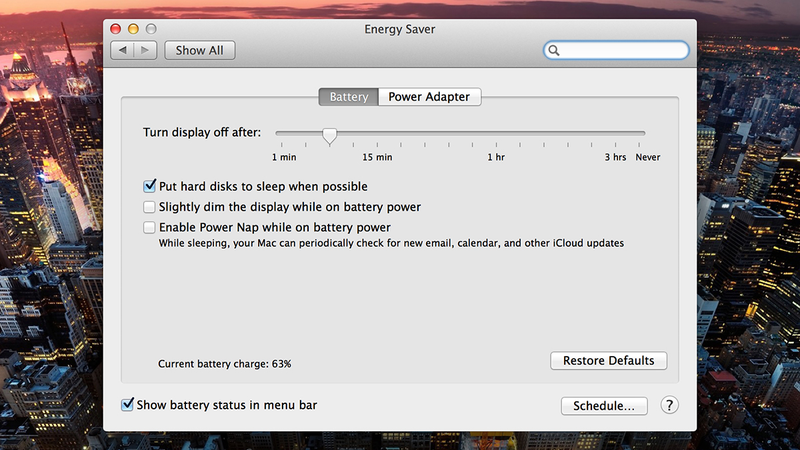Focus the preferences search field
The image size is (800, 450).
pos(616,50)
